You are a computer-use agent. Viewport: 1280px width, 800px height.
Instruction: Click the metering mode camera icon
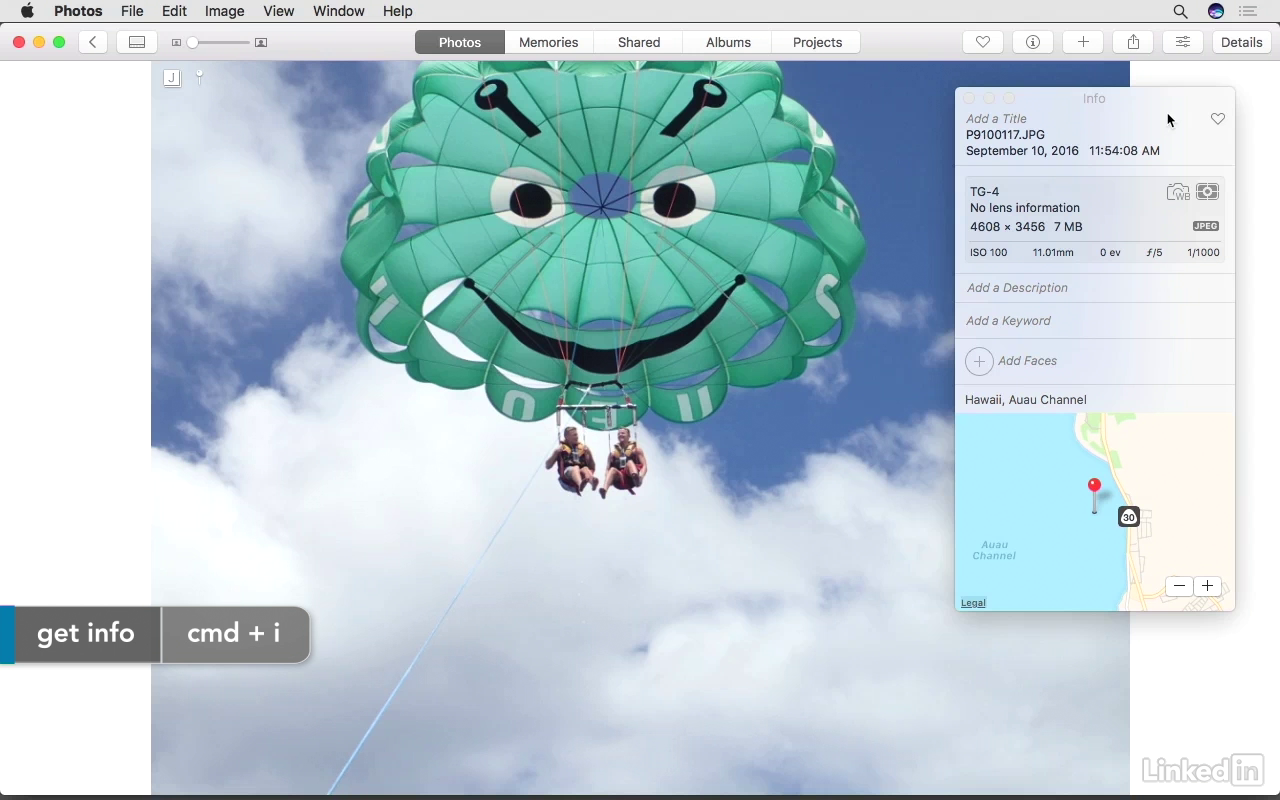(1207, 192)
